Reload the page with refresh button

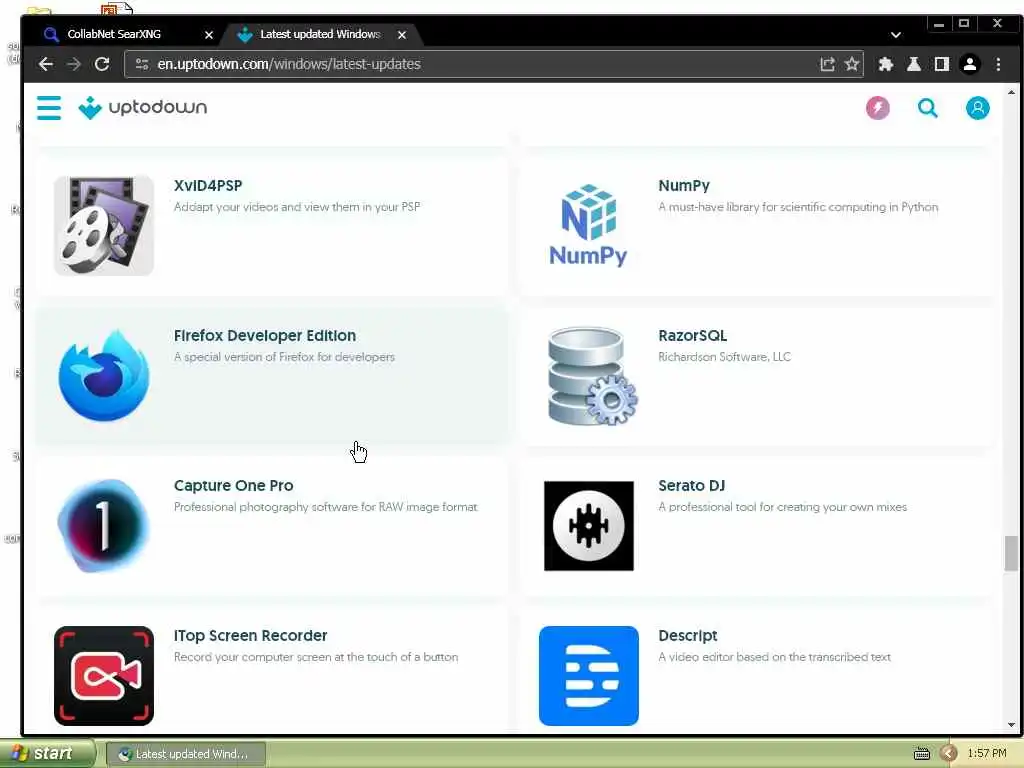(102, 64)
